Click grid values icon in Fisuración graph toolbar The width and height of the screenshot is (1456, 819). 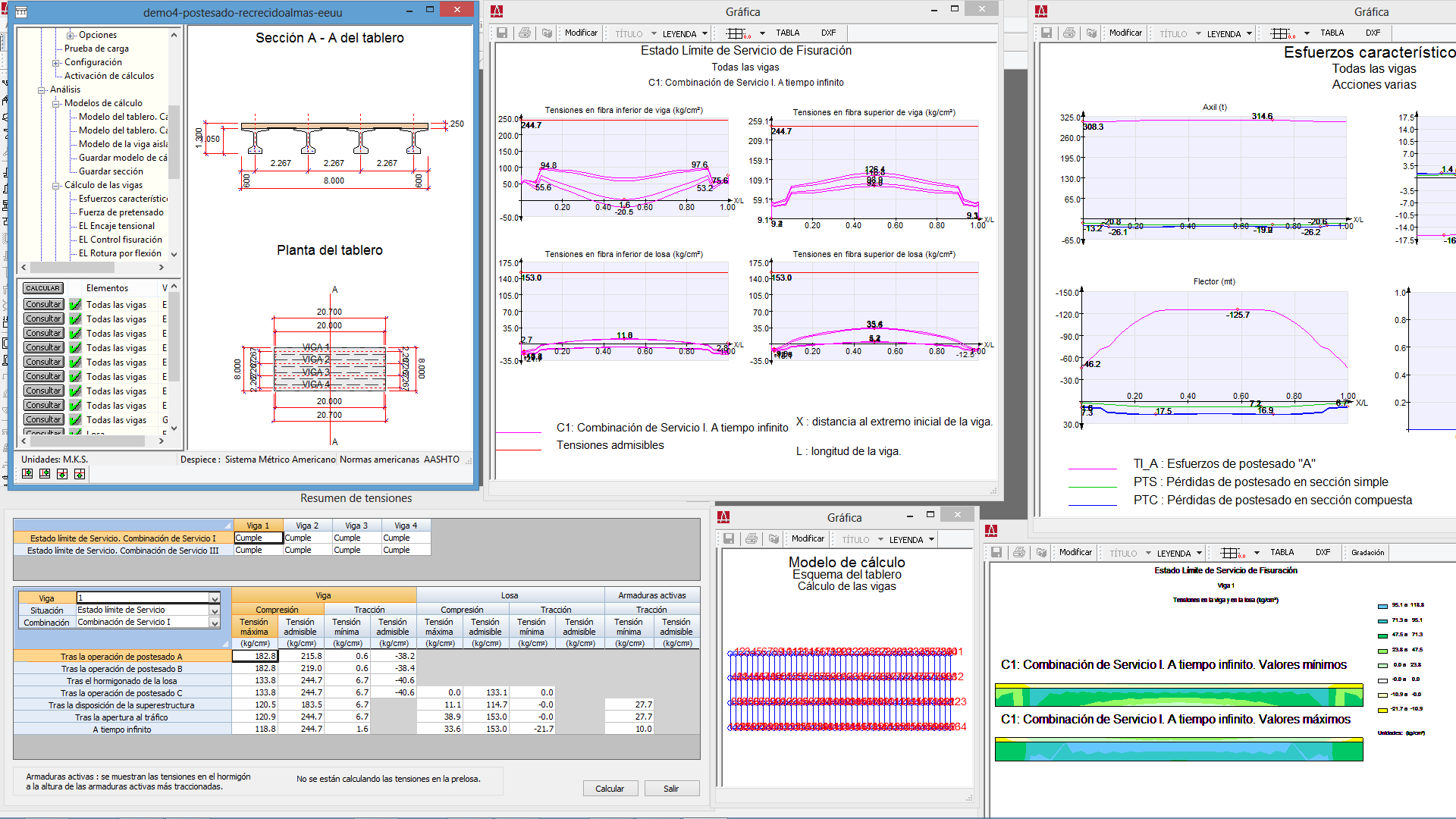[738, 33]
